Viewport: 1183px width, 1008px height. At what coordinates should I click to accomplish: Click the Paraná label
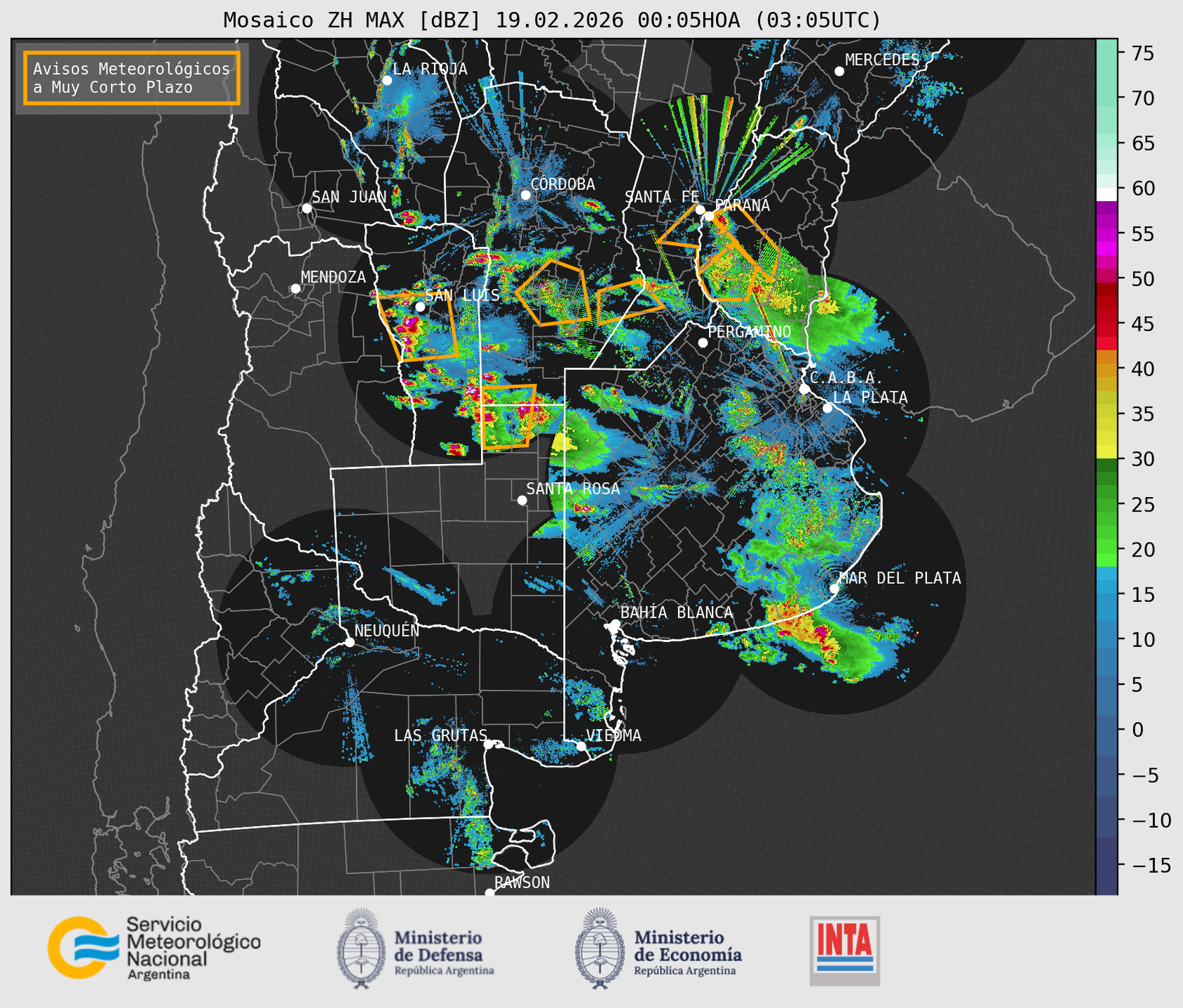tap(743, 205)
